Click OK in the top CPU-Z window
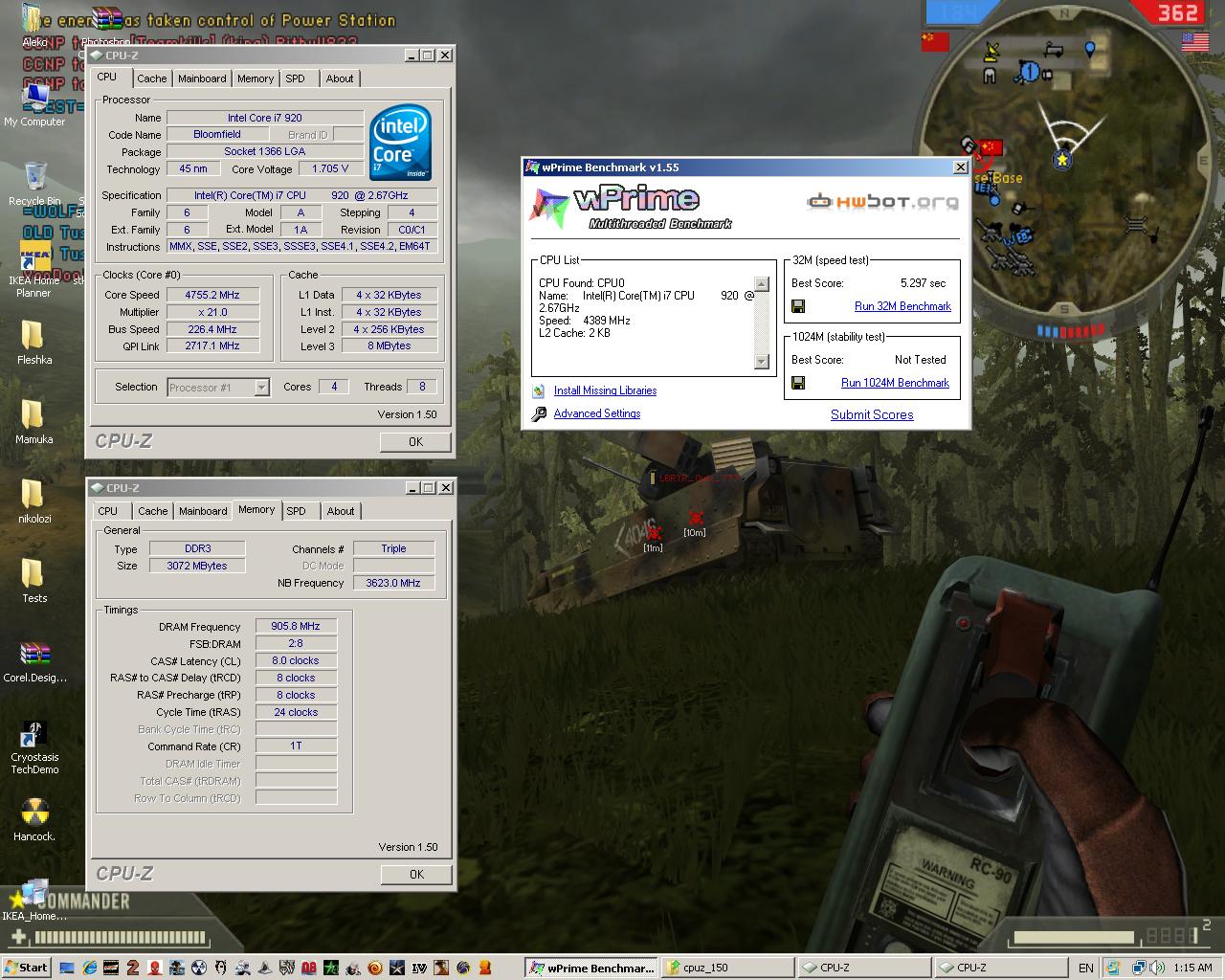The height and width of the screenshot is (980, 1225). tap(415, 441)
